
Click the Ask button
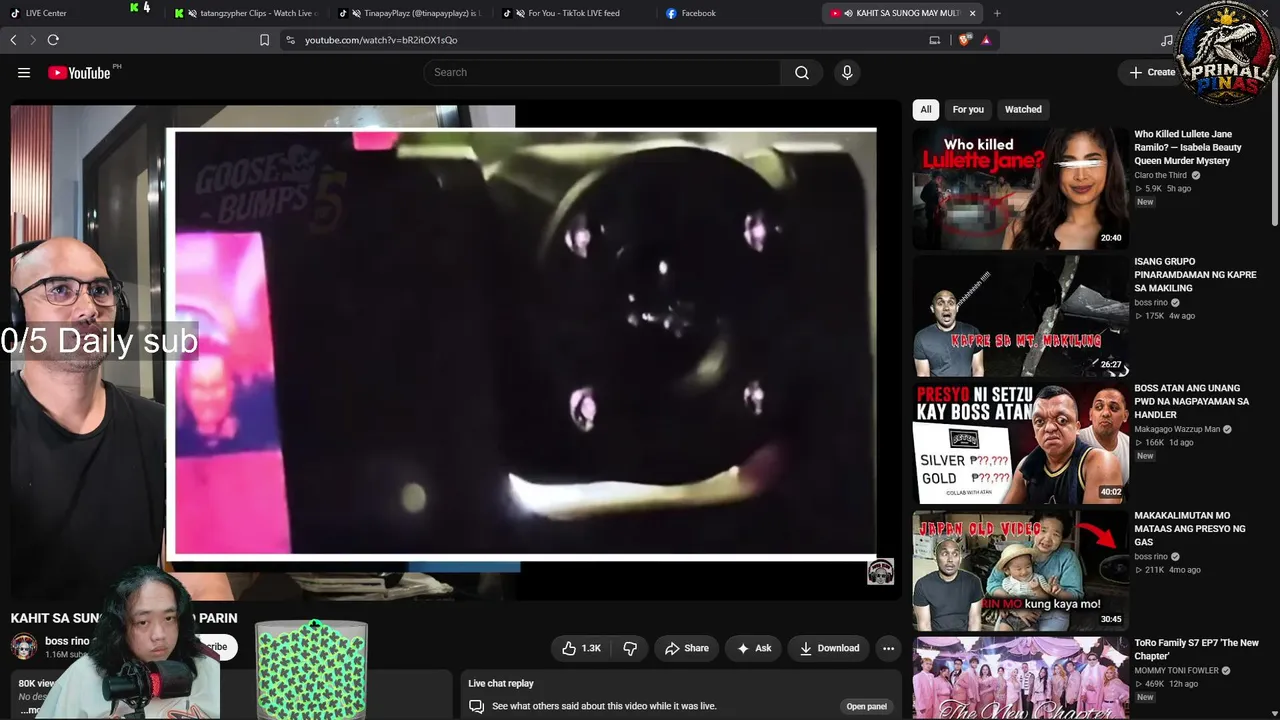tap(754, 648)
